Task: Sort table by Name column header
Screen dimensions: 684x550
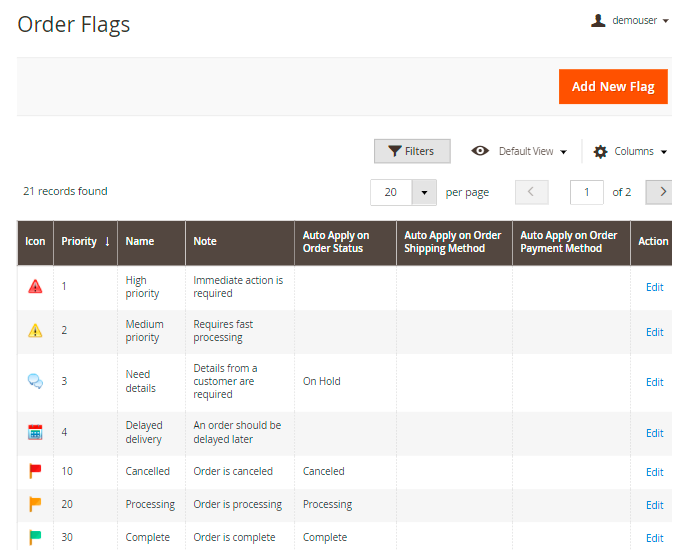Action: point(140,242)
